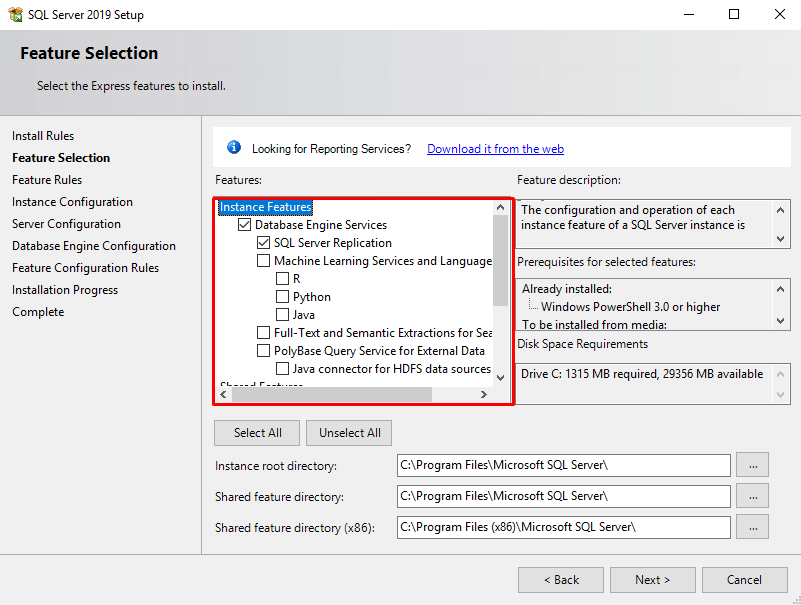The width and height of the screenshot is (801, 605).
Task: Select the Database Engine Configuration step
Action: [x=93, y=246]
